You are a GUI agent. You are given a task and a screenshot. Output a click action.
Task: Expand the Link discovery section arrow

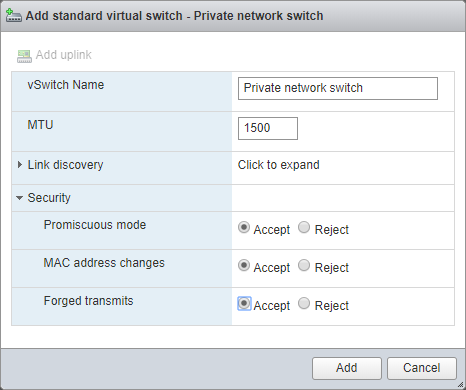[20, 165]
